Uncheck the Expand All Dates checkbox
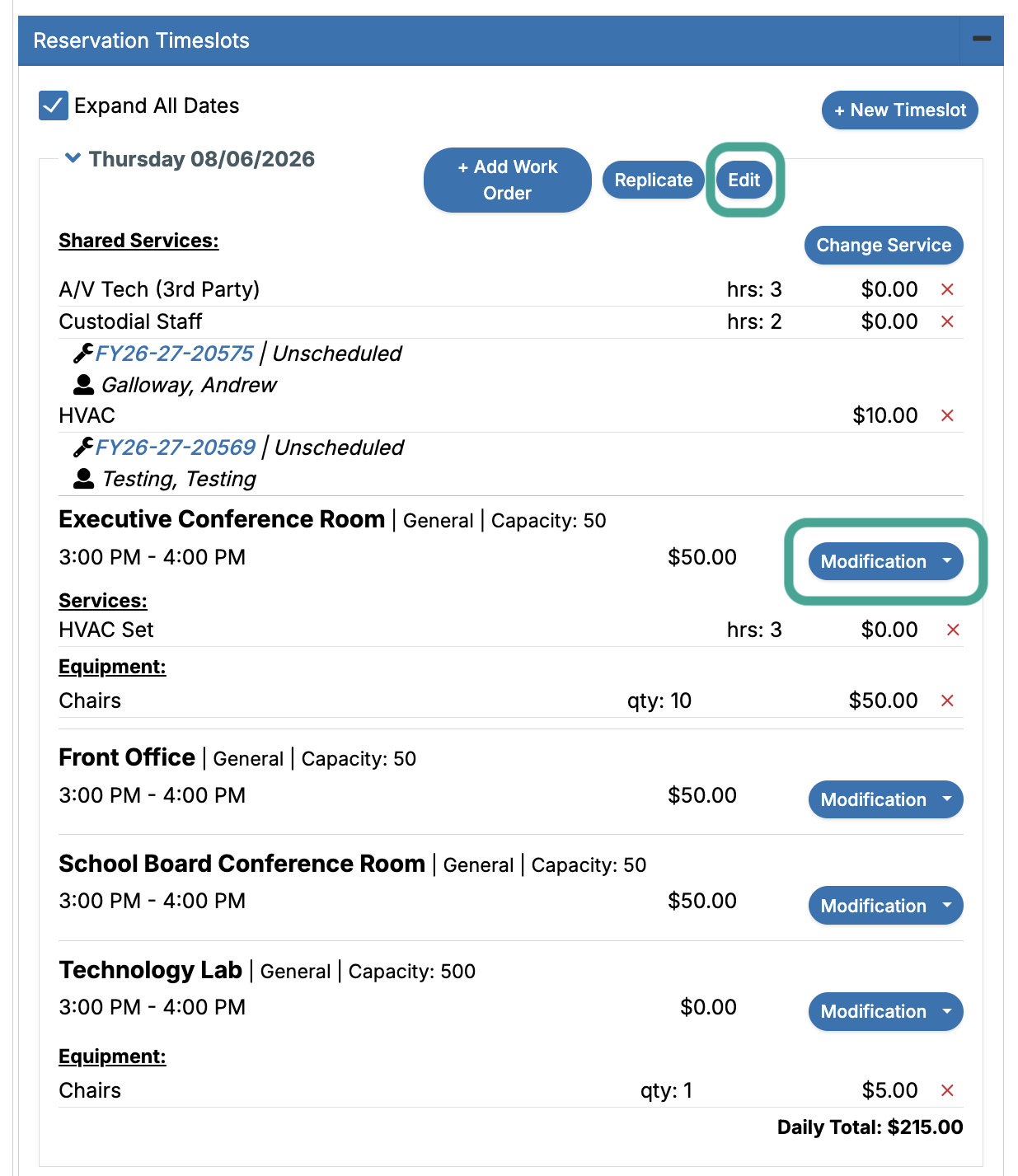 pos(54,105)
